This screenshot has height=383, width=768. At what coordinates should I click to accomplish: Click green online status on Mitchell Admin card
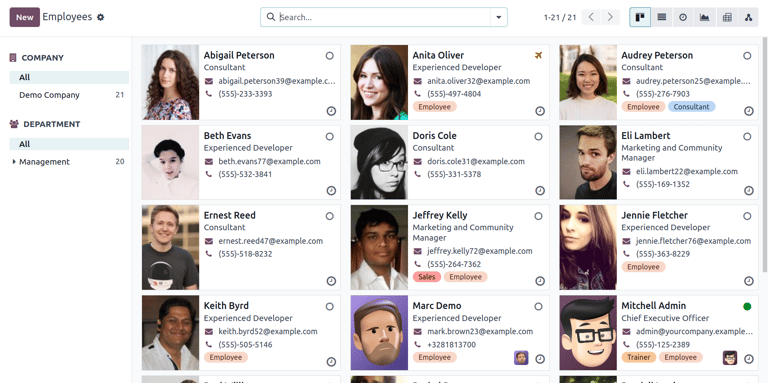click(x=747, y=307)
